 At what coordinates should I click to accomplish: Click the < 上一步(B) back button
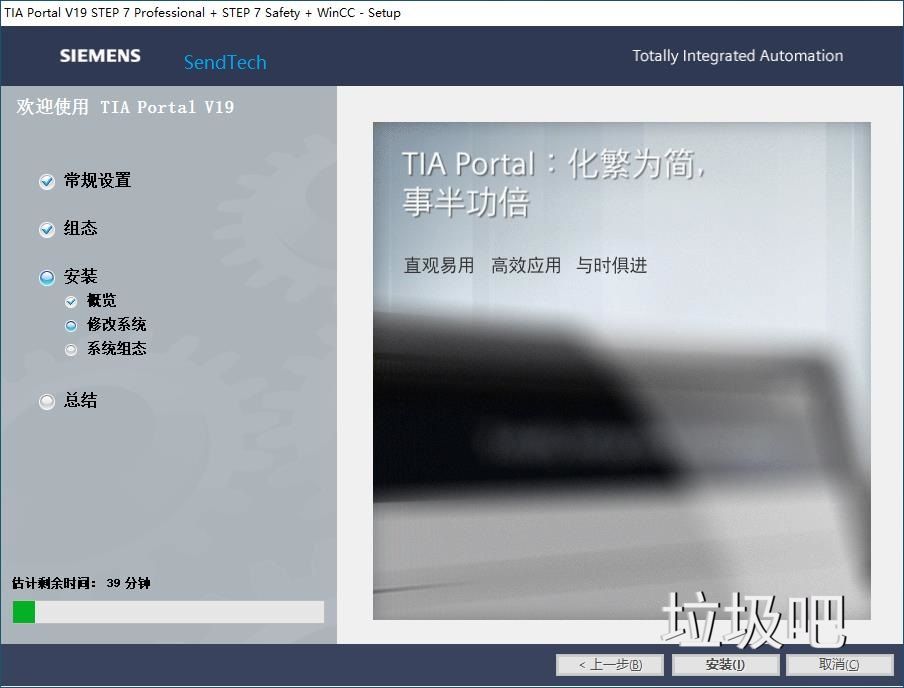click(610, 664)
